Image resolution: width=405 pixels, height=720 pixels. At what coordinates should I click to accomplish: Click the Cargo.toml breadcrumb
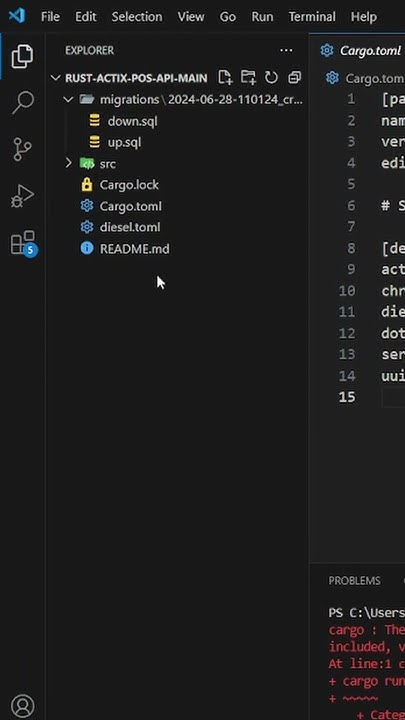point(374,79)
